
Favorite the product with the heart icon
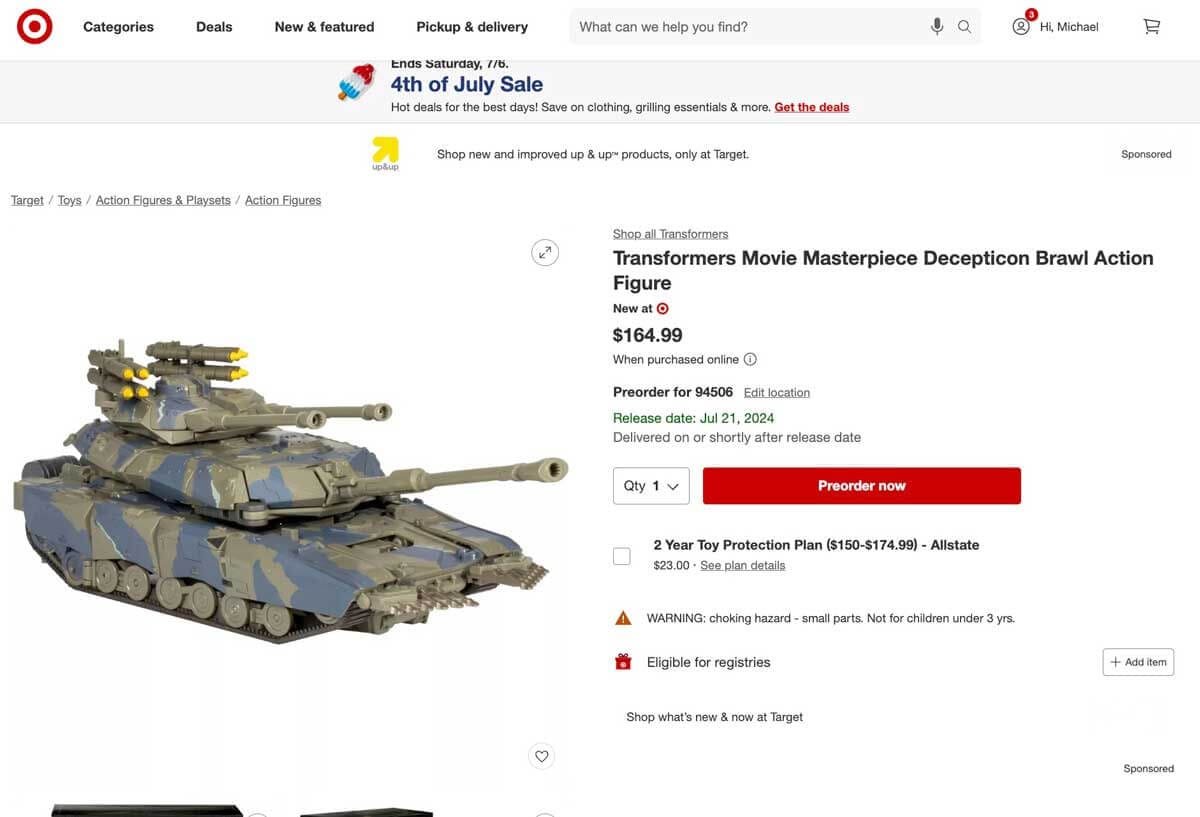pyautogui.click(x=541, y=756)
